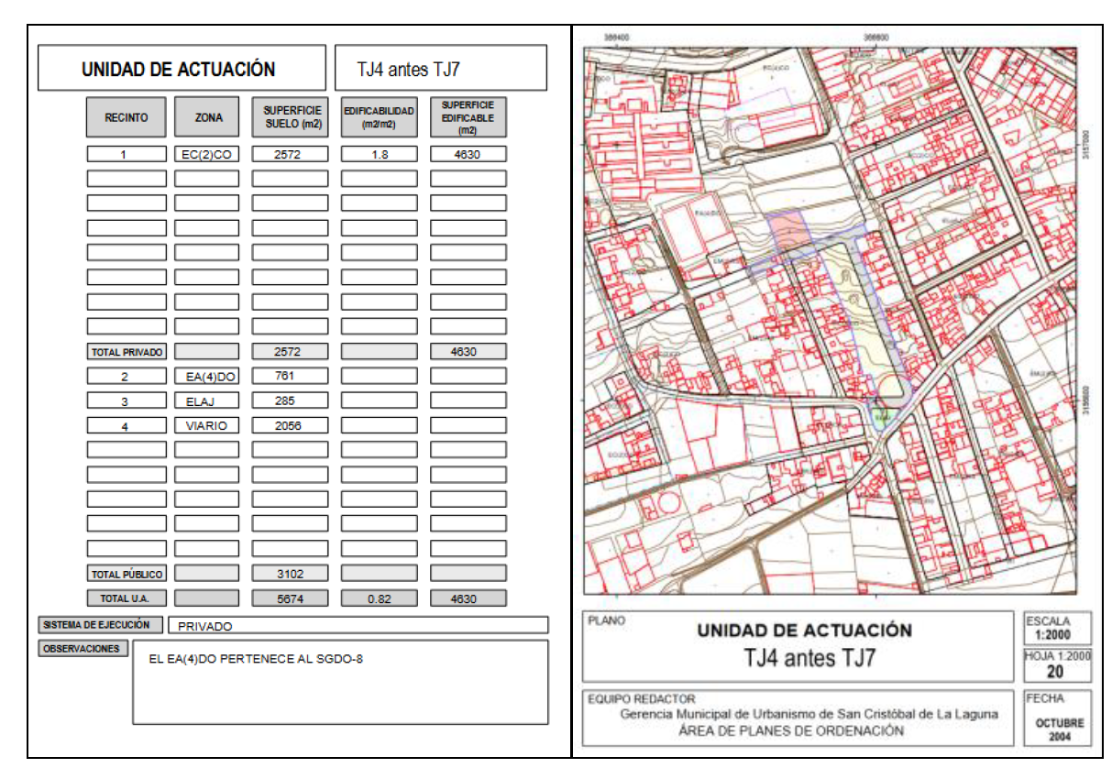Click the TOTAL PRIVADO row label
The height and width of the screenshot is (768, 1112).
tap(126, 352)
